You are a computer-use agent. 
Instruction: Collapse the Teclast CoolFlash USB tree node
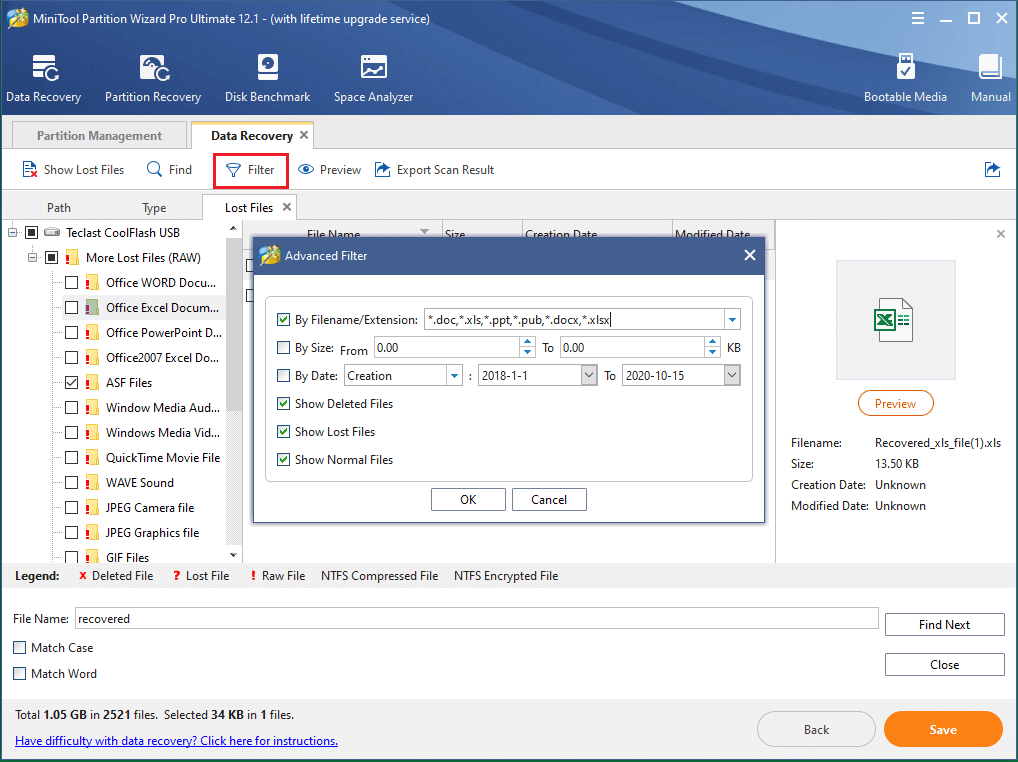[x=12, y=232]
